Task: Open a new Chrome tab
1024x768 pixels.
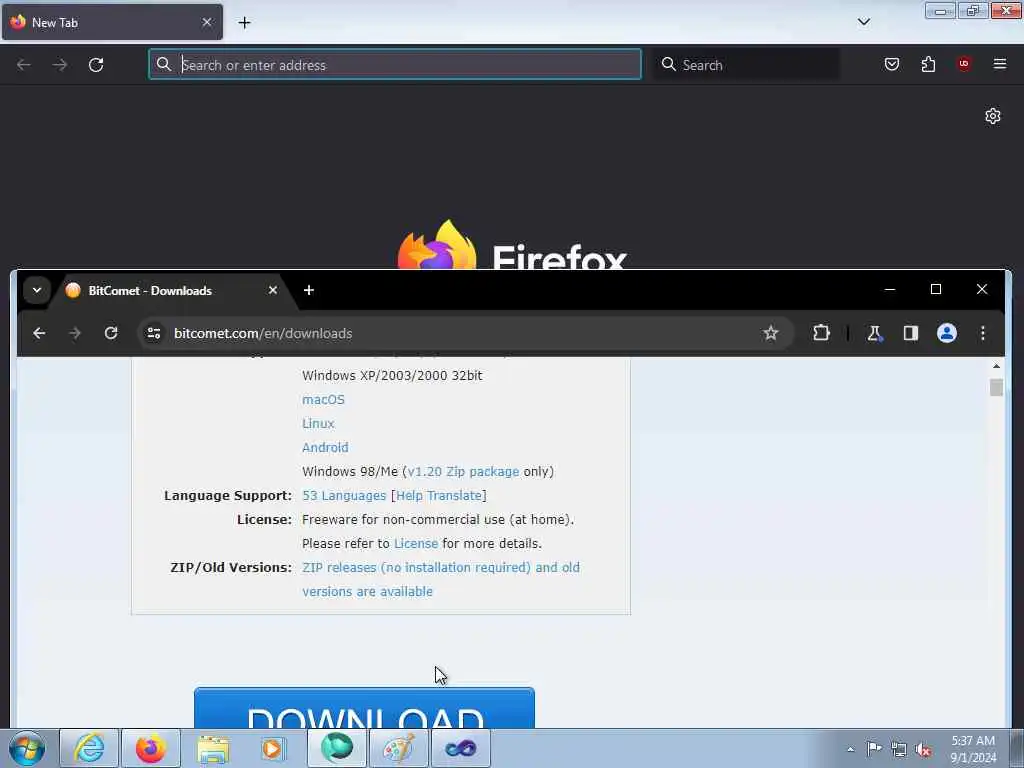Action: [309, 290]
